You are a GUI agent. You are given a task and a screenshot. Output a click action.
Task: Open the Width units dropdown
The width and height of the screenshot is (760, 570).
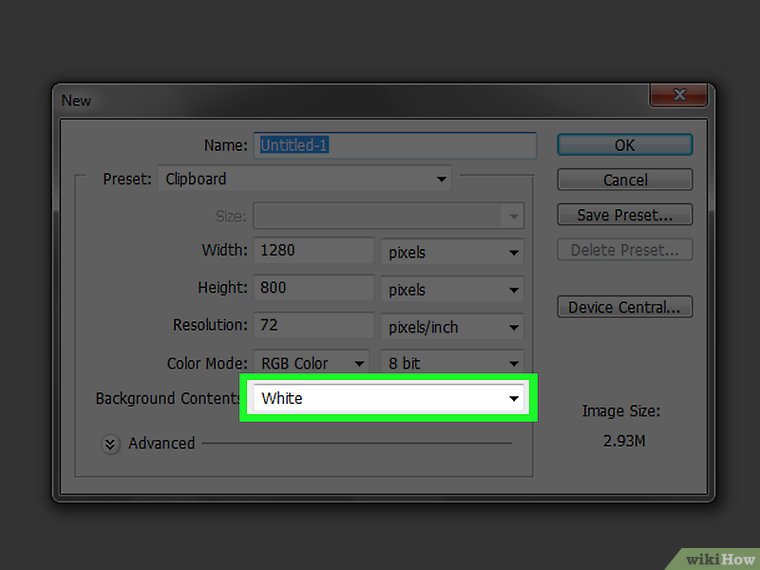pos(452,252)
